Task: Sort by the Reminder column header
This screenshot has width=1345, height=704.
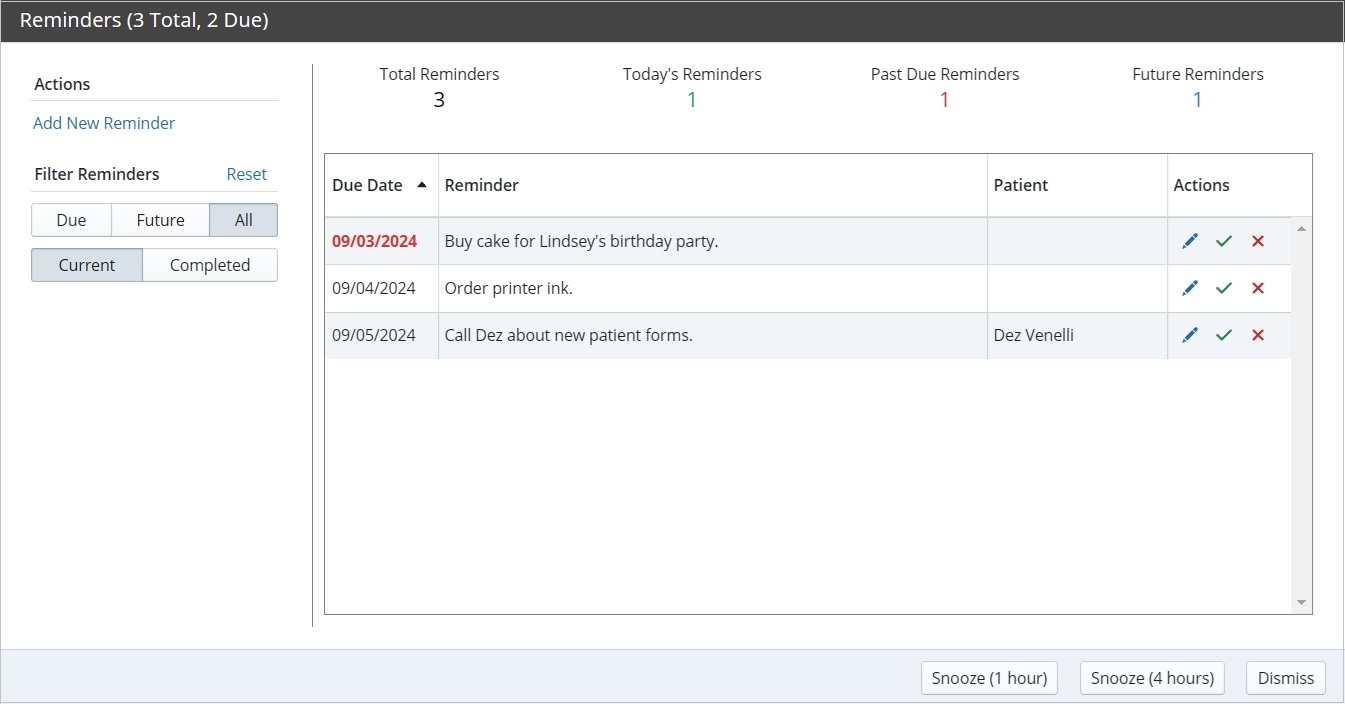Action: 713,185
